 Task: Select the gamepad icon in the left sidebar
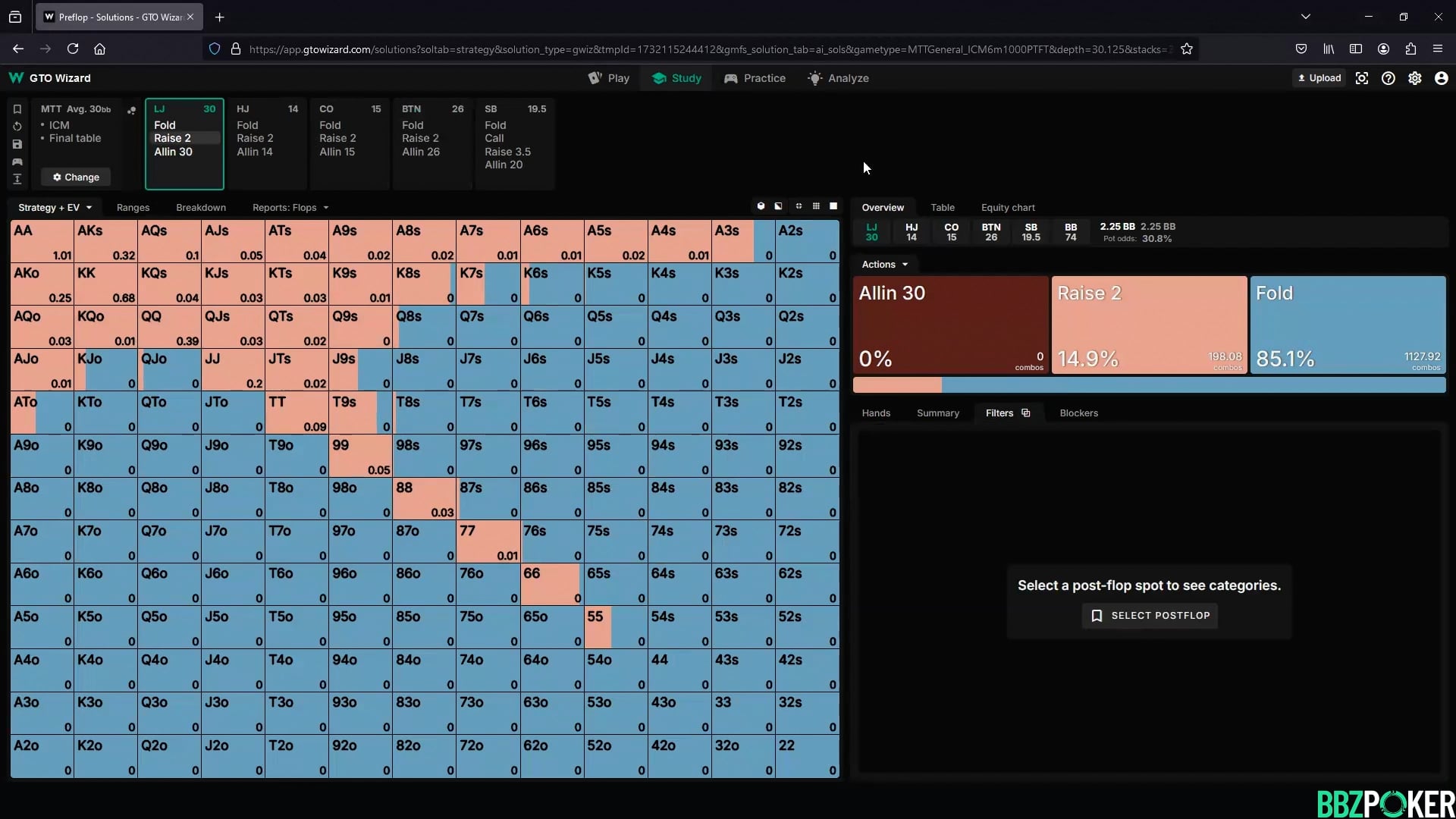[17, 162]
